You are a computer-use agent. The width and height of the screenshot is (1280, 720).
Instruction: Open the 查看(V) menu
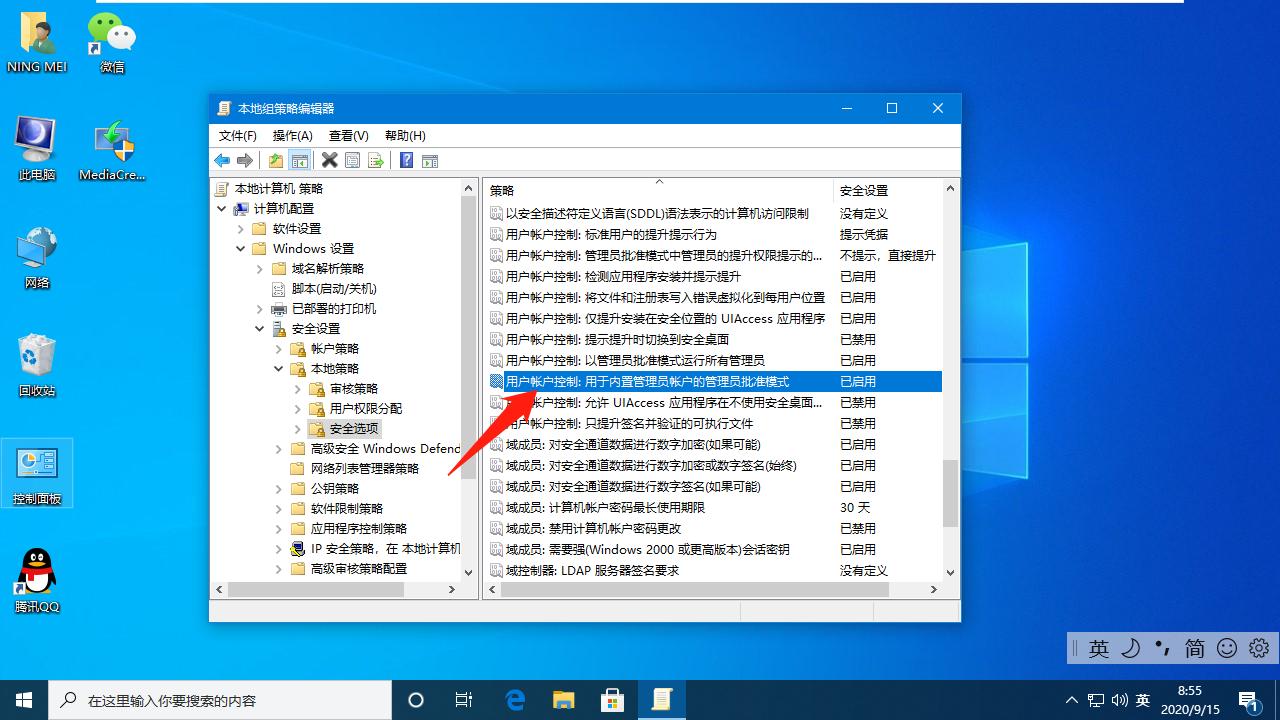click(x=347, y=135)
